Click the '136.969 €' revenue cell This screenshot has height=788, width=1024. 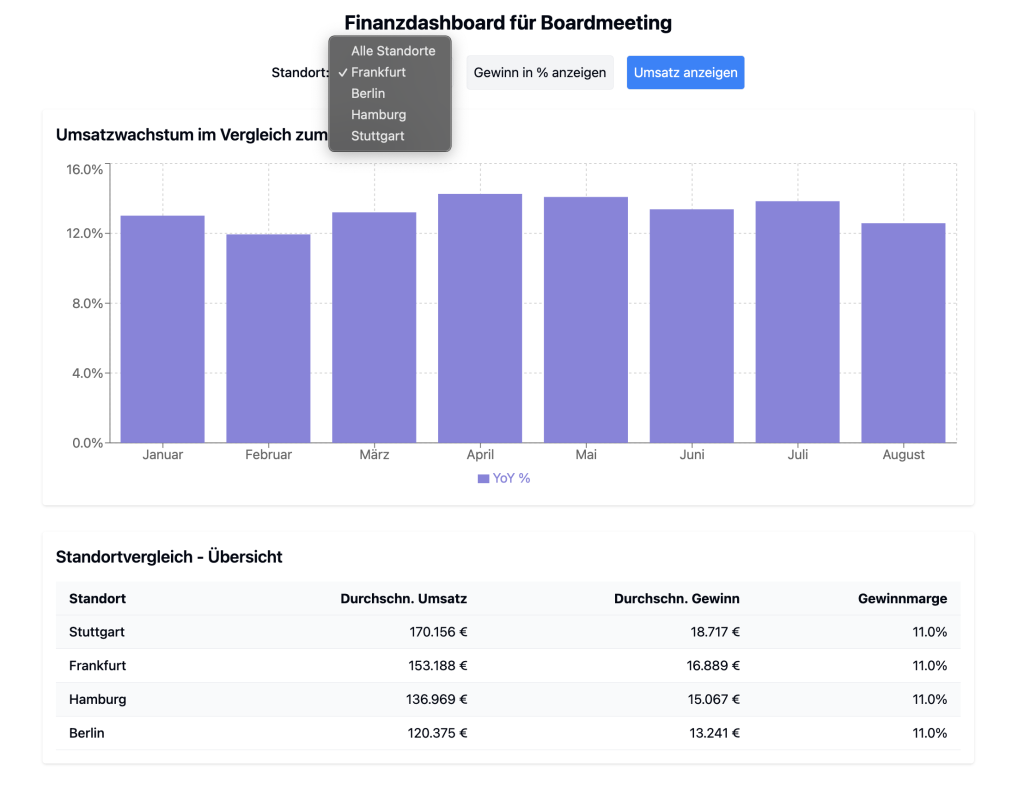437,699
